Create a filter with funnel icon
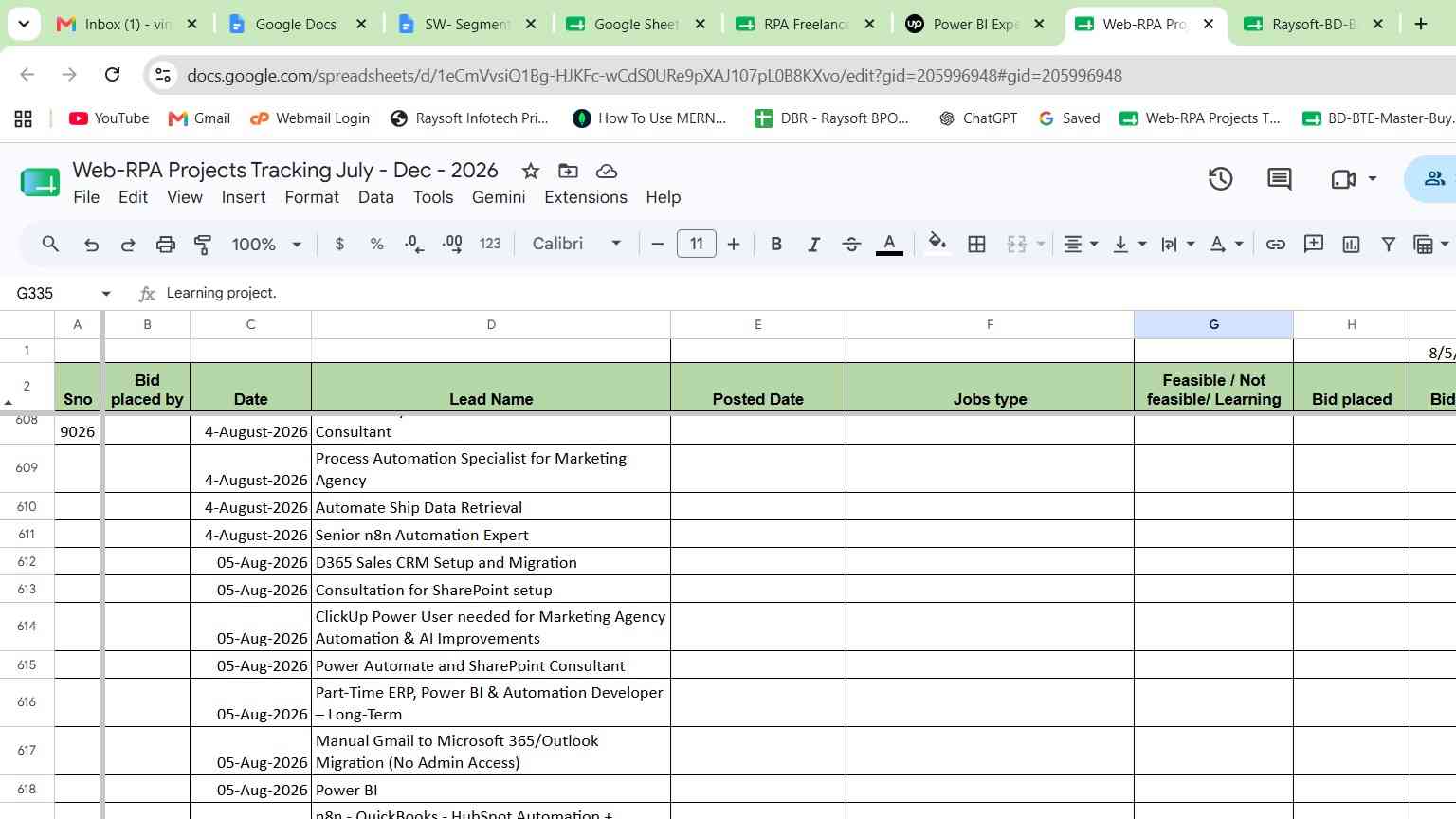1456x819 pixels. tap(1388, 245)
